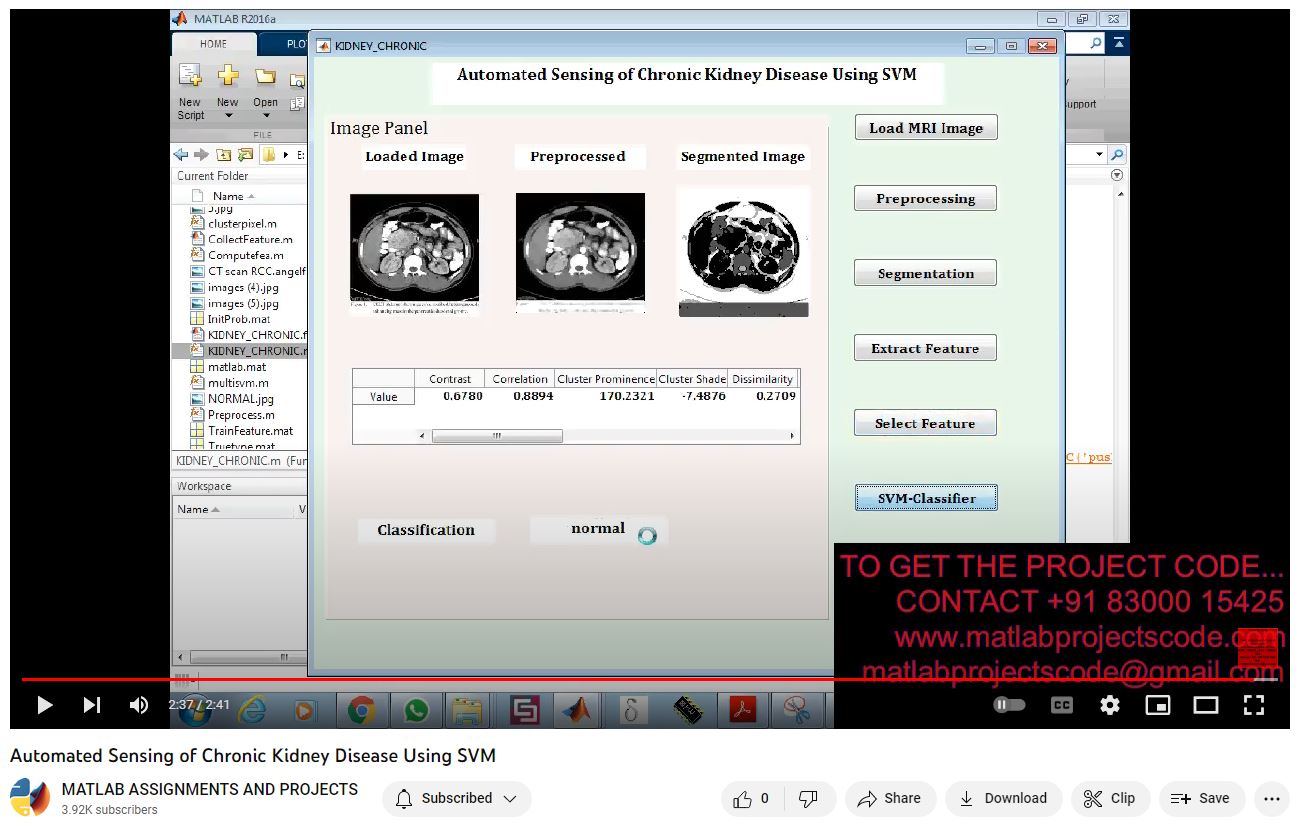Click the Segmentation button
Screen dimensions: 1299x829
coord(926,273)
